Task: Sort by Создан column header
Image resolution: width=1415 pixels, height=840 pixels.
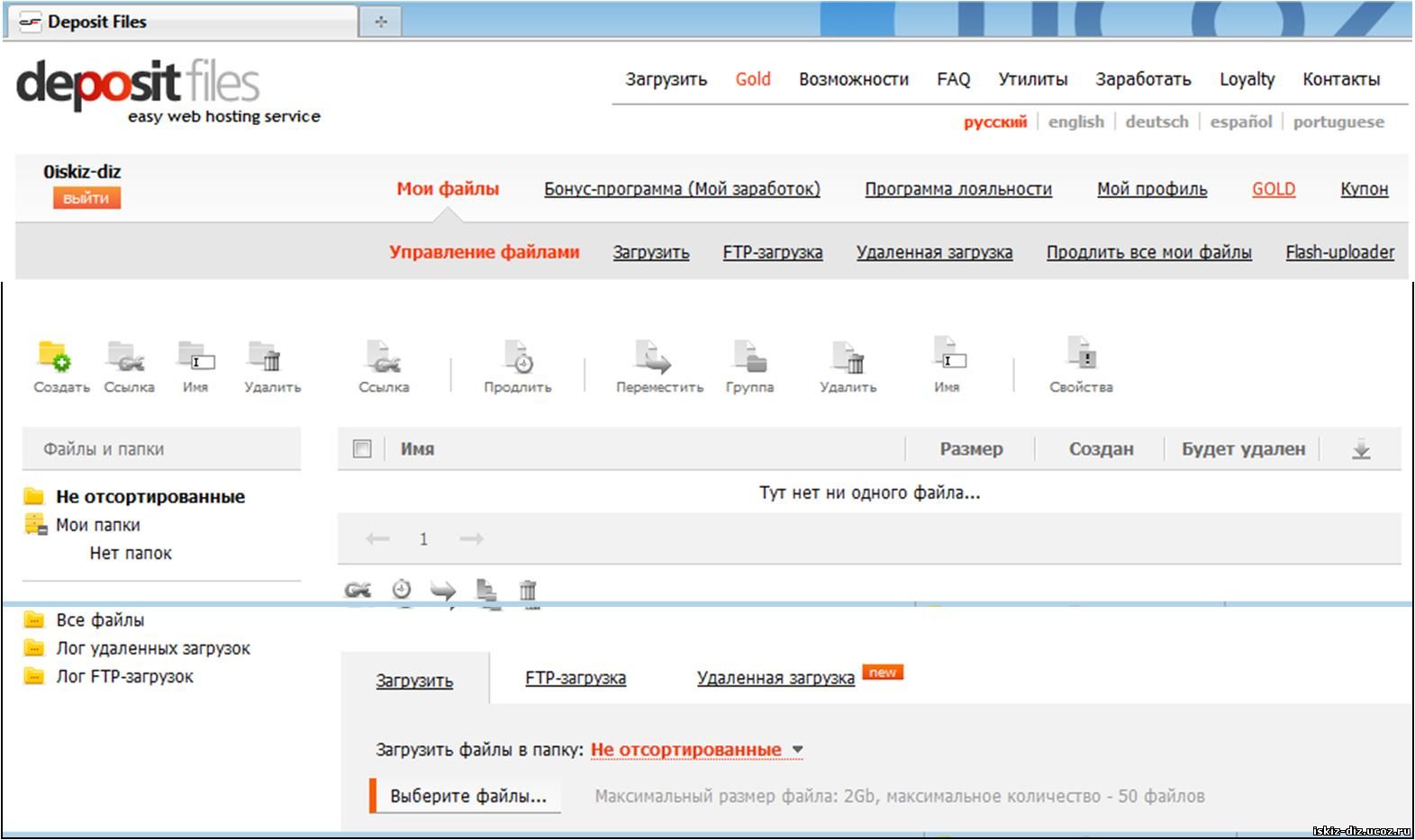Action: coord(1102,449)
